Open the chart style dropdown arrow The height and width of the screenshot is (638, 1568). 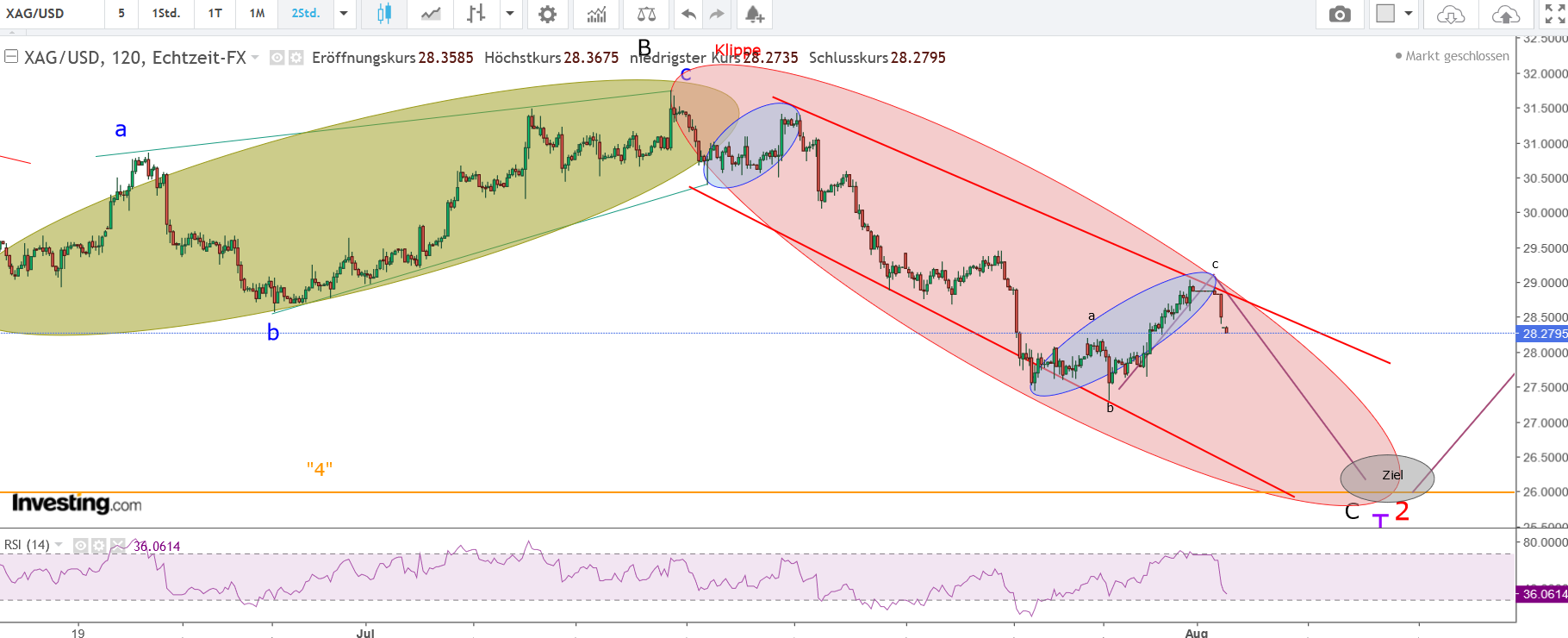(x=510, y=14)
